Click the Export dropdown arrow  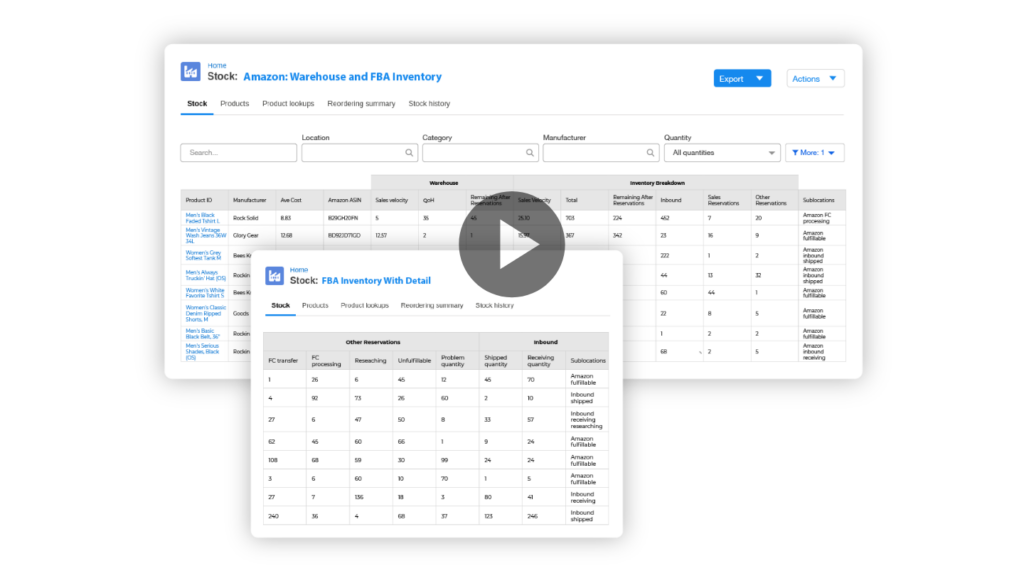click(x=757, y=78)
